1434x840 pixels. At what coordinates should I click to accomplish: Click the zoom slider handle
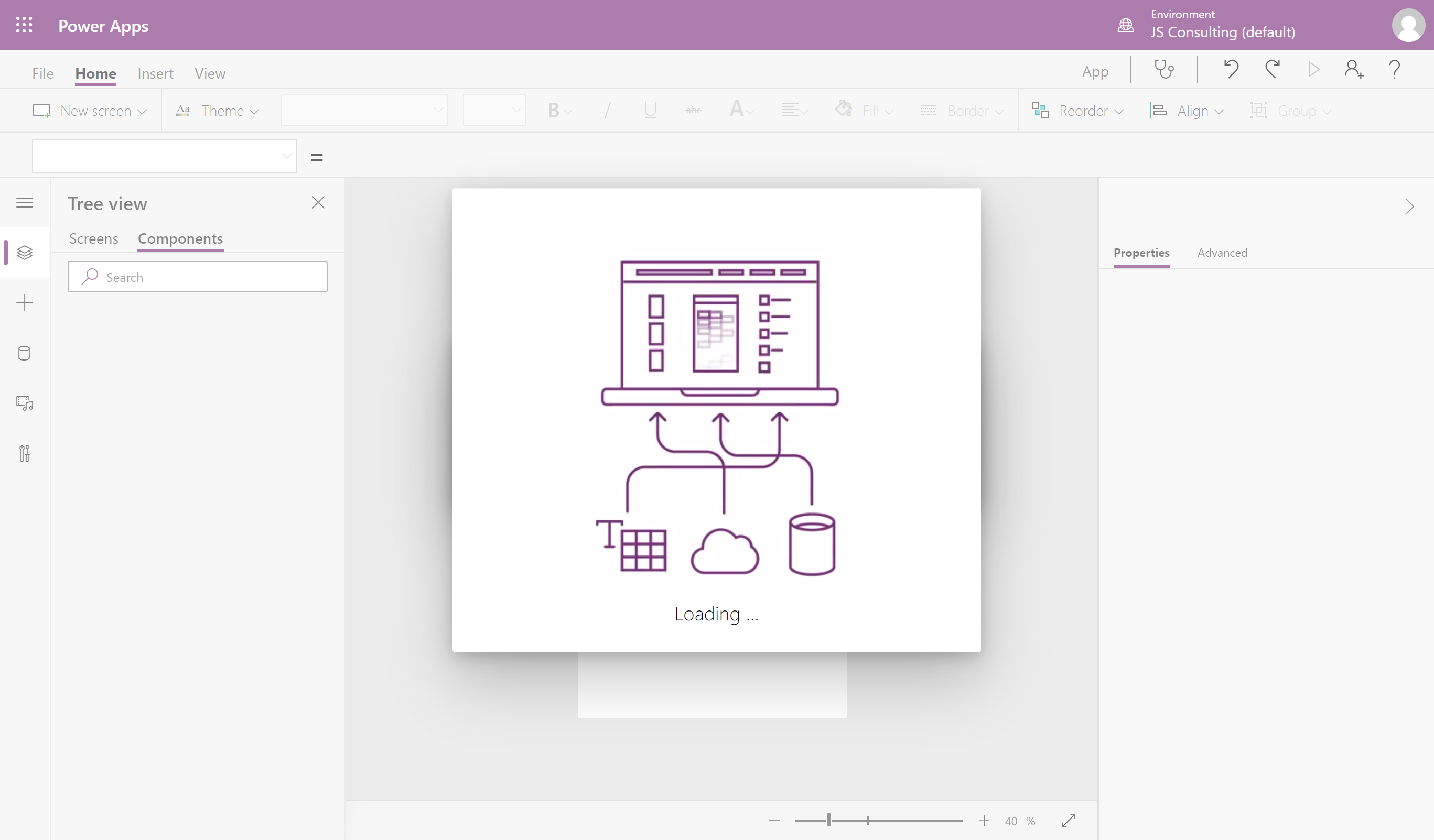coord(828,820)
